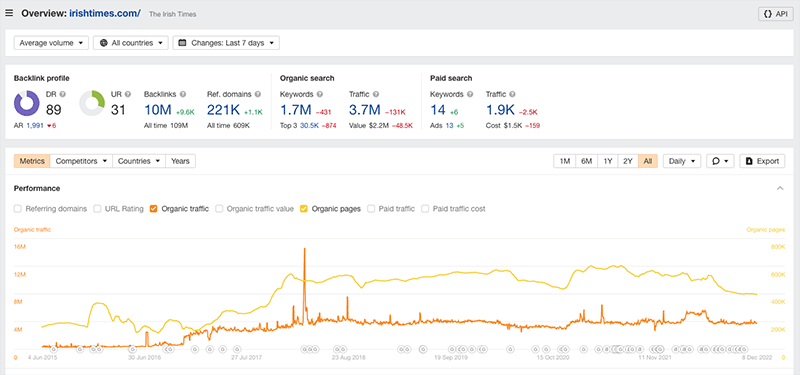This screenshot has width=800, height=375.
Task: Open the Average volume dropdown
Action: tap(52, 43)
